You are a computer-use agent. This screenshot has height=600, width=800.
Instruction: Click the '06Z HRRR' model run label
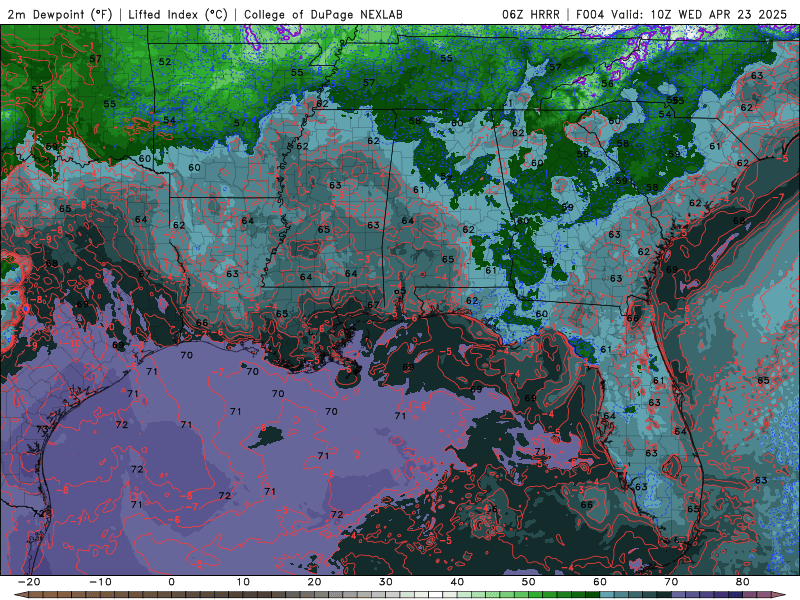[x=531, y=14]
